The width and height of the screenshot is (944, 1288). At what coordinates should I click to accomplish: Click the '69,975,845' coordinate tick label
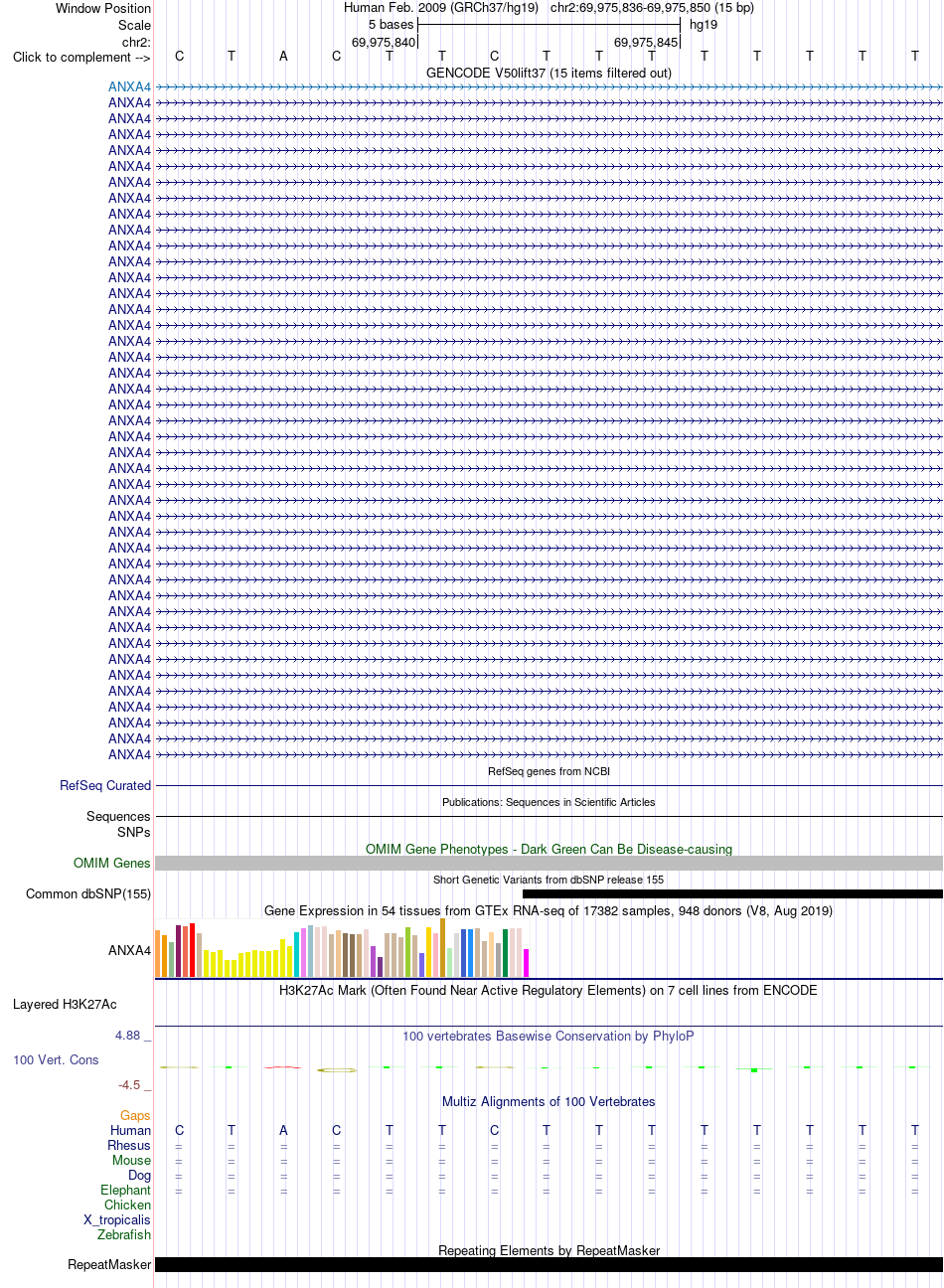(646, 42)
